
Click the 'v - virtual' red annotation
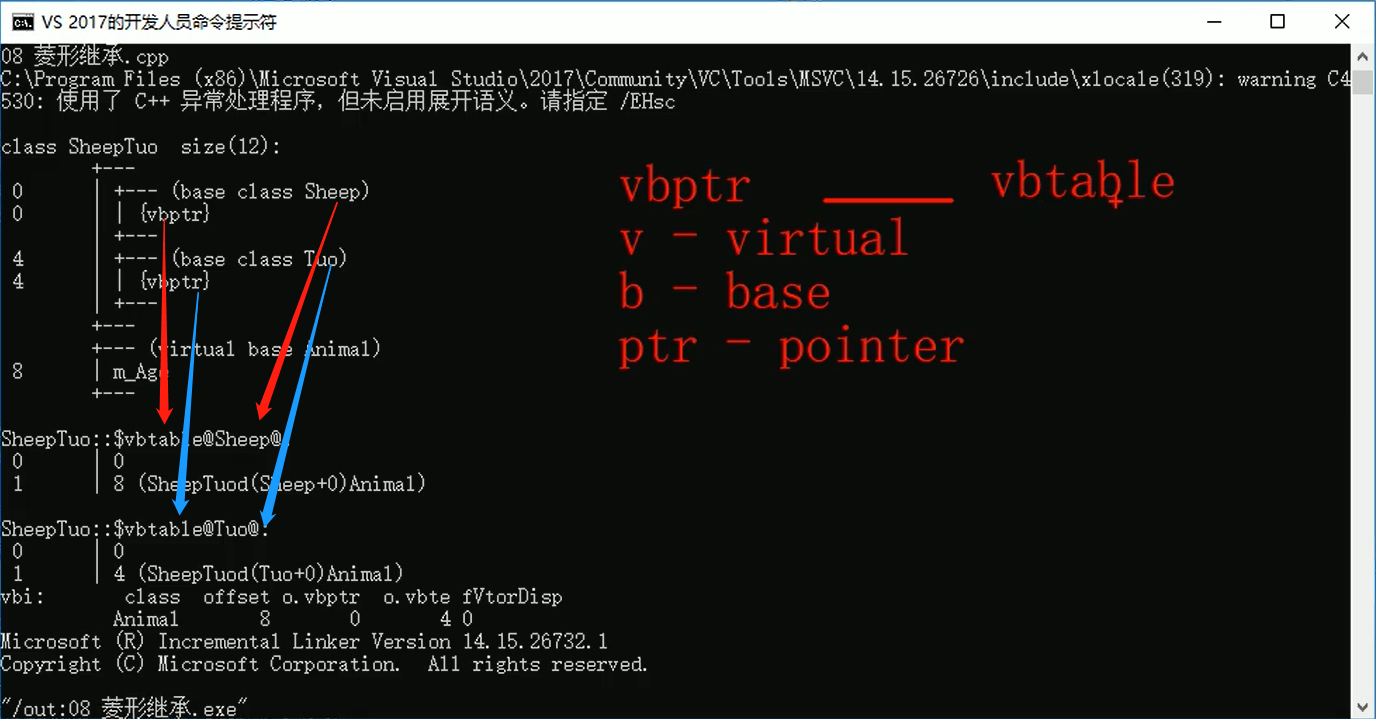tap(763, 240)
